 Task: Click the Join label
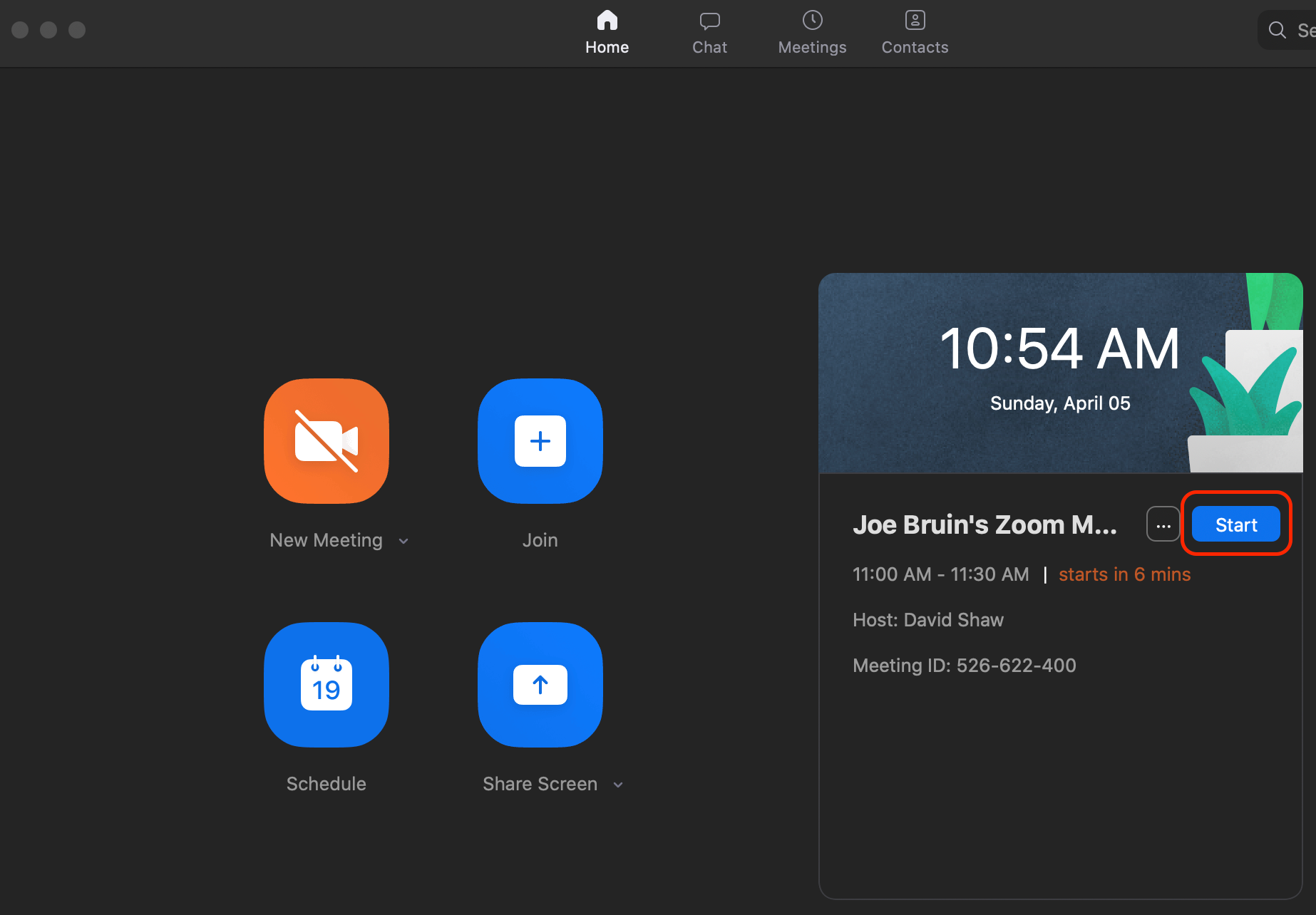pyautogui.click(x=540, y=540)
